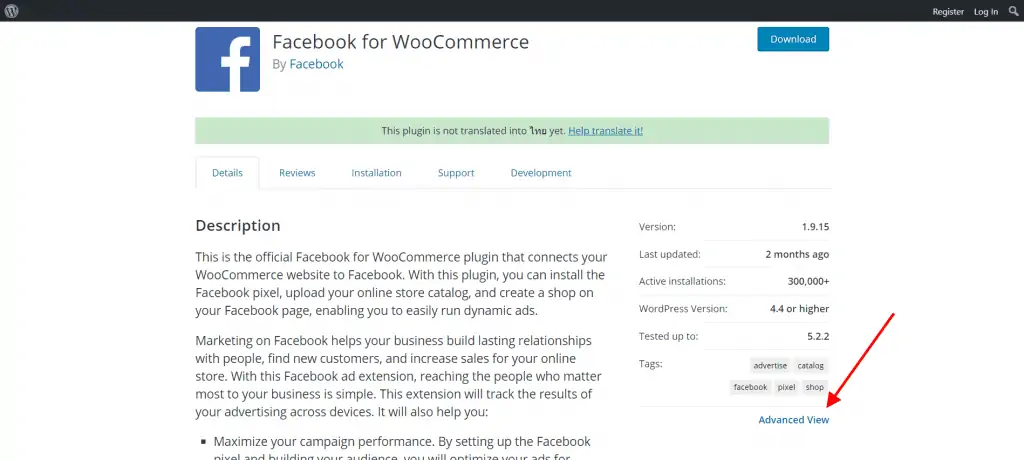
Task: Open the Facebook author link
Action: [x=316, y=64]
